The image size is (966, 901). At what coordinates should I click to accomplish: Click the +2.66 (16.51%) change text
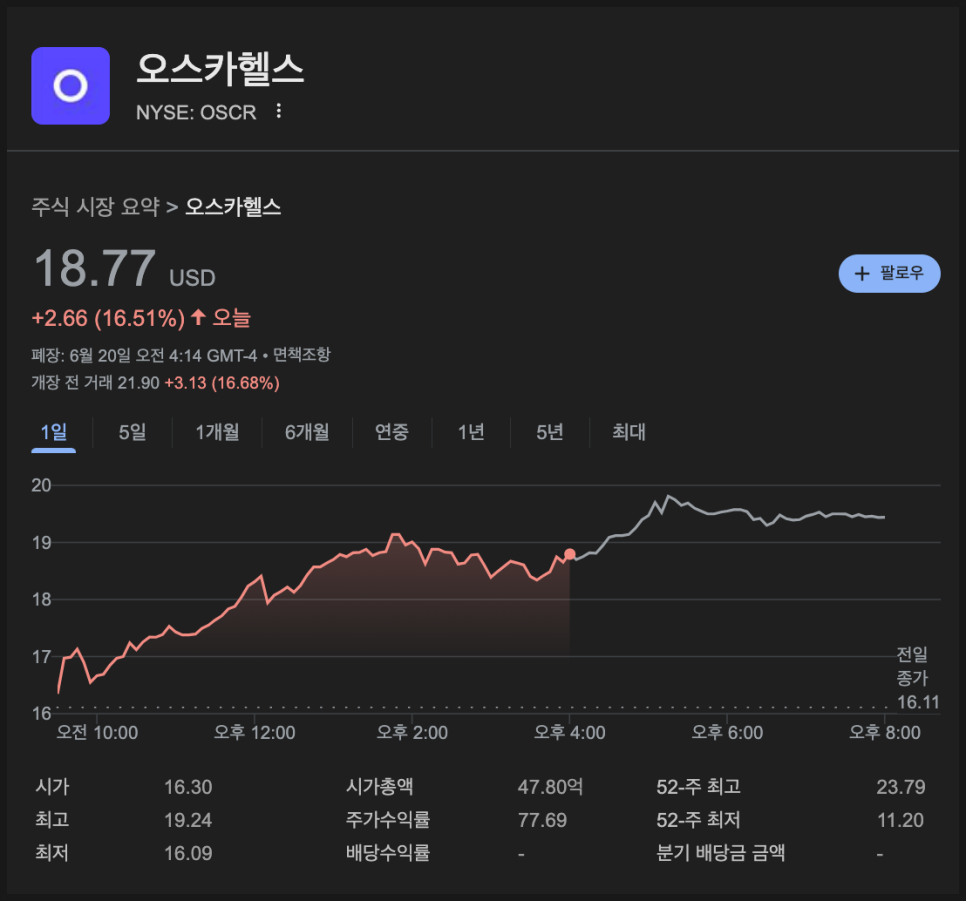108,318
